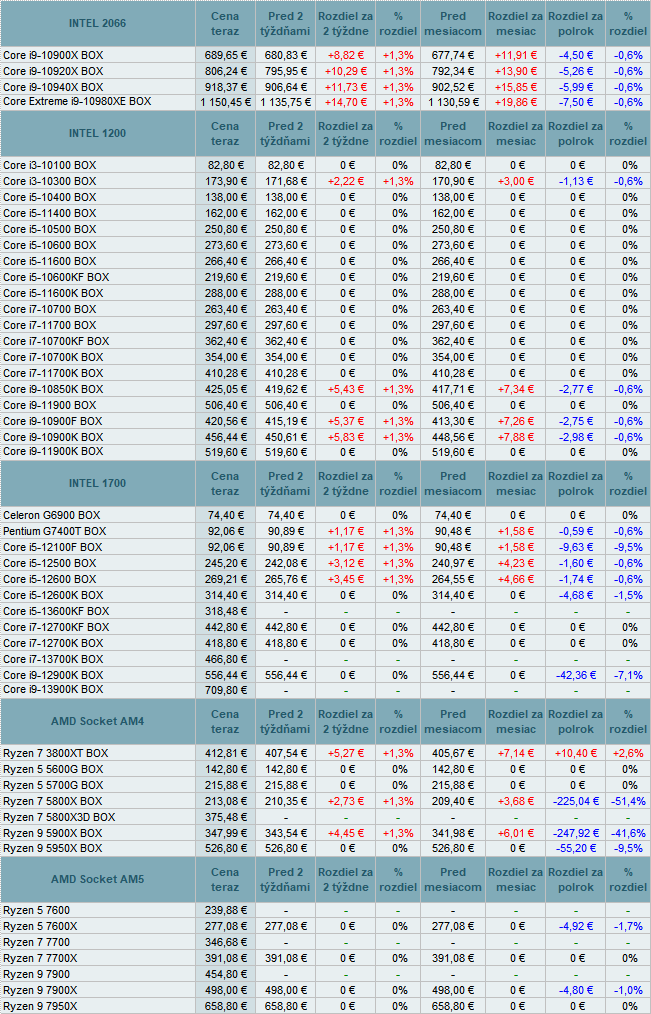Select Core i9-10900F BOX row name

click(x=53, y=421)
